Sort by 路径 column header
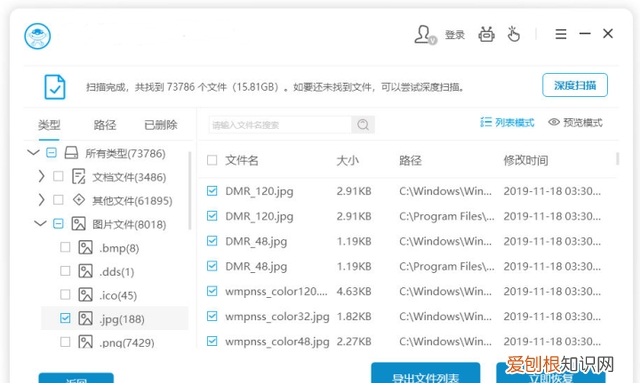This screenshot has height=383, width=640. coord(410,160)
